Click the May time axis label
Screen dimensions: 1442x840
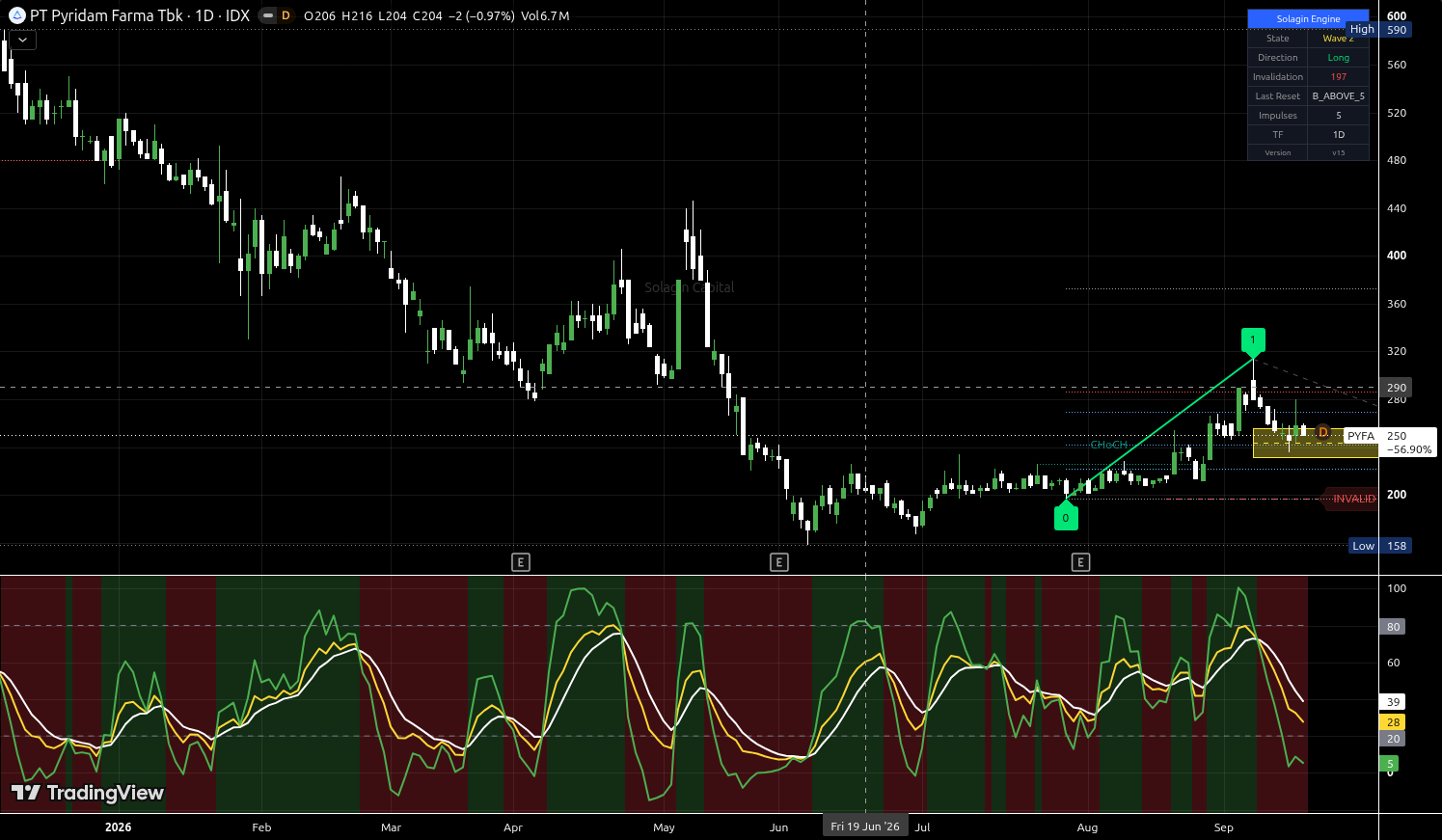click(664, 827)
